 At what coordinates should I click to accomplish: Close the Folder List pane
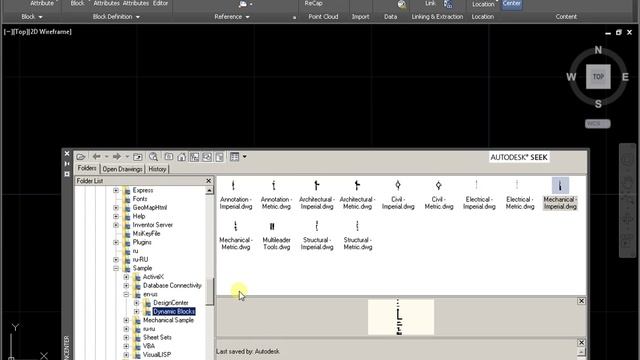209,181
